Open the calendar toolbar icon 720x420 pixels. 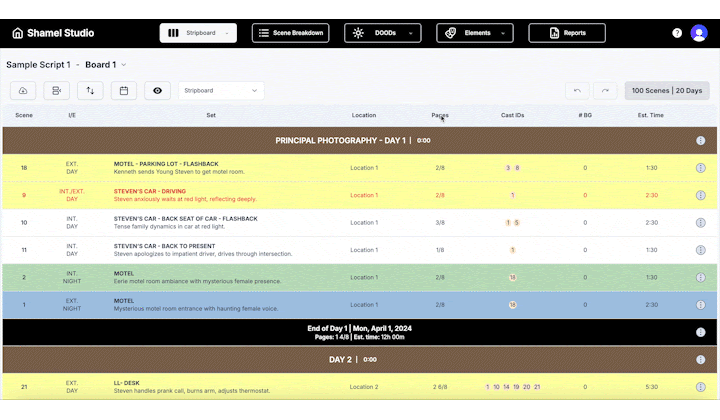pos(124,91)
